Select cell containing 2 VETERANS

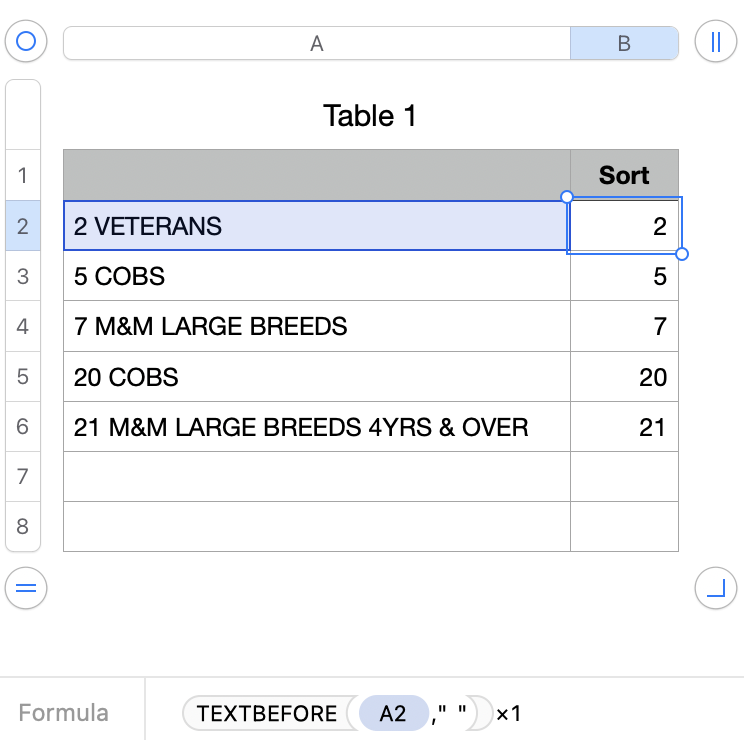pyautogui.click(x=316, y=226)
